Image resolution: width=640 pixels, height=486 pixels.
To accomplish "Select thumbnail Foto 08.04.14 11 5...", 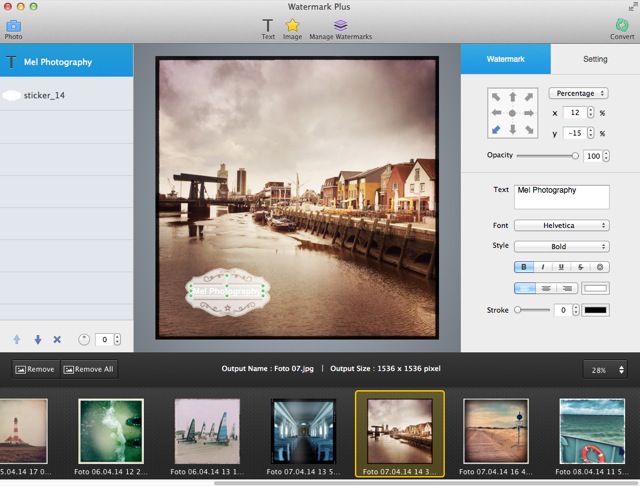I will click(592, 431).
